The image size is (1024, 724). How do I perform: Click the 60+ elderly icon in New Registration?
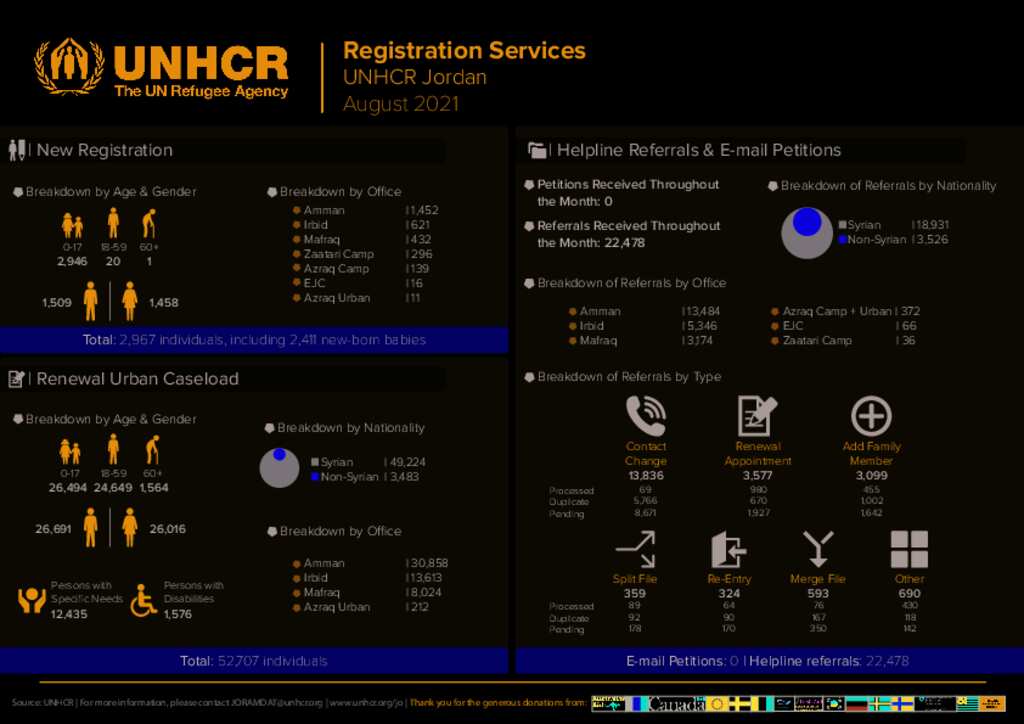[x=150, y=223]
